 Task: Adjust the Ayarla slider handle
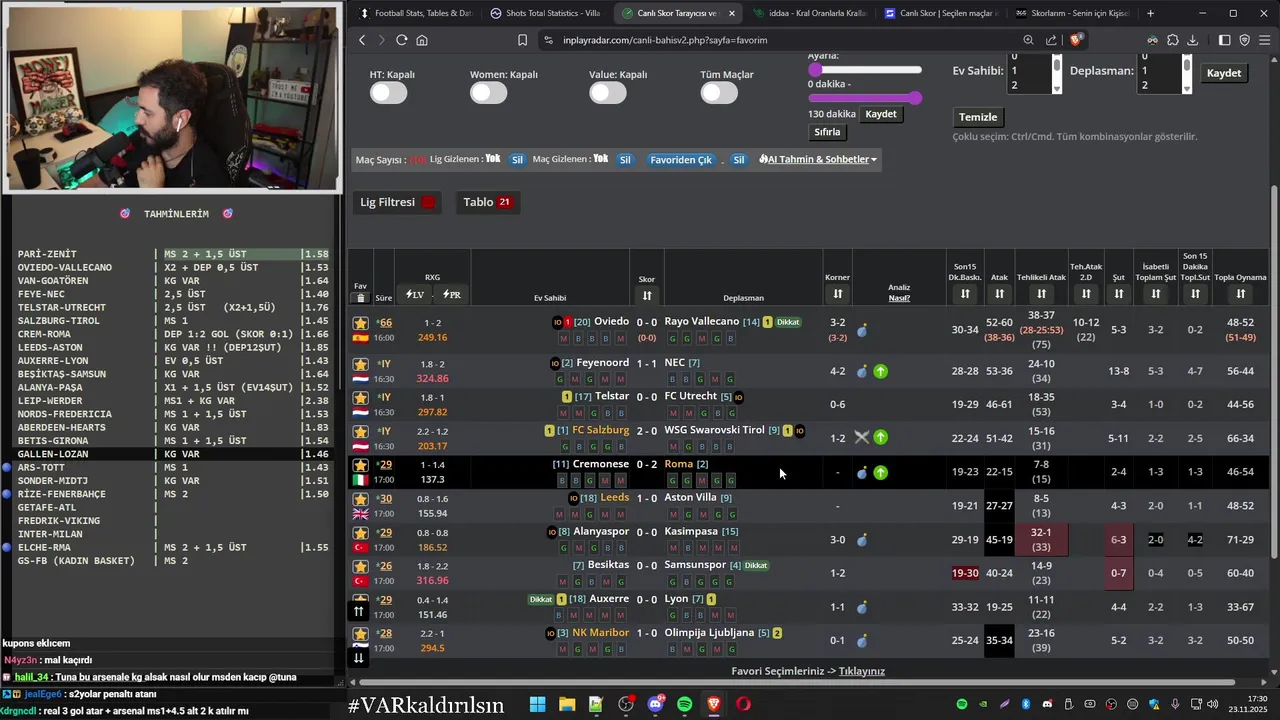(815, 70)
